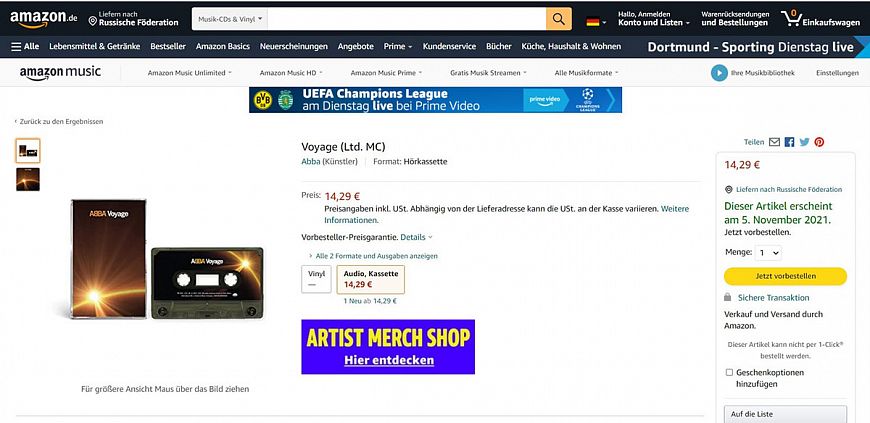The width and height of the screenshot is (870, 423).
Task: Click the Amazon.de logo
Action: click(x=44, y=19)
